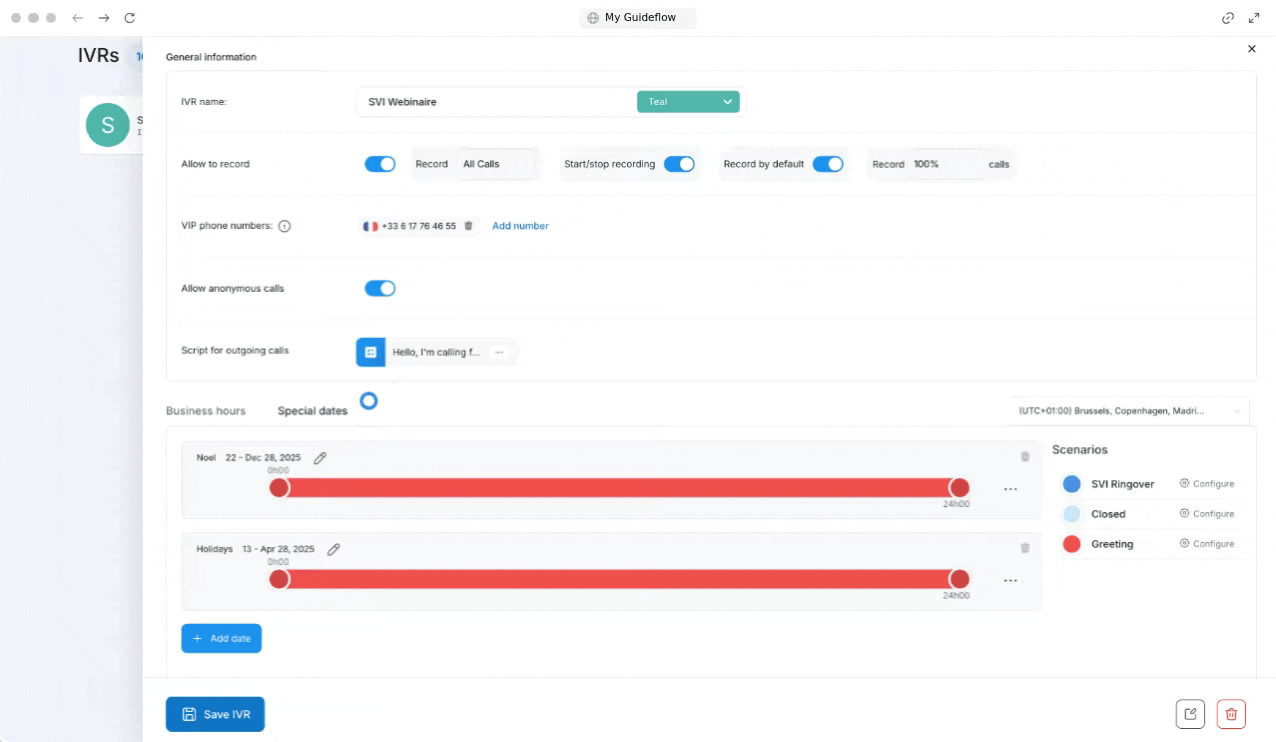Switch to the Business hours tab
Screen dimensions: 1276x742
[x=206, y=411]
